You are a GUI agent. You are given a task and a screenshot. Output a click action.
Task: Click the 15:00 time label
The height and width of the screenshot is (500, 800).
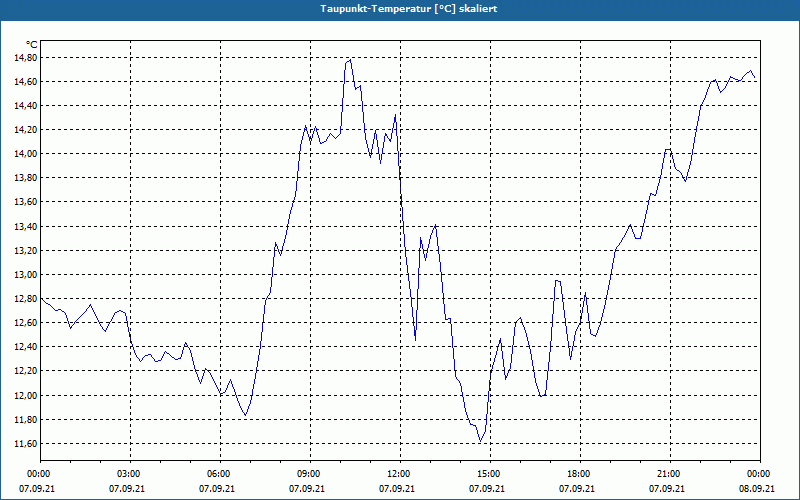click(x=490, y=474)
